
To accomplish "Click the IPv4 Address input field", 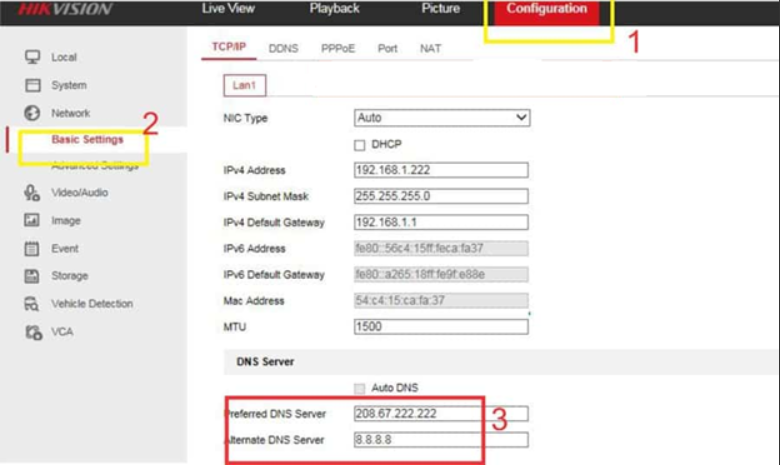I will (440, 169).
